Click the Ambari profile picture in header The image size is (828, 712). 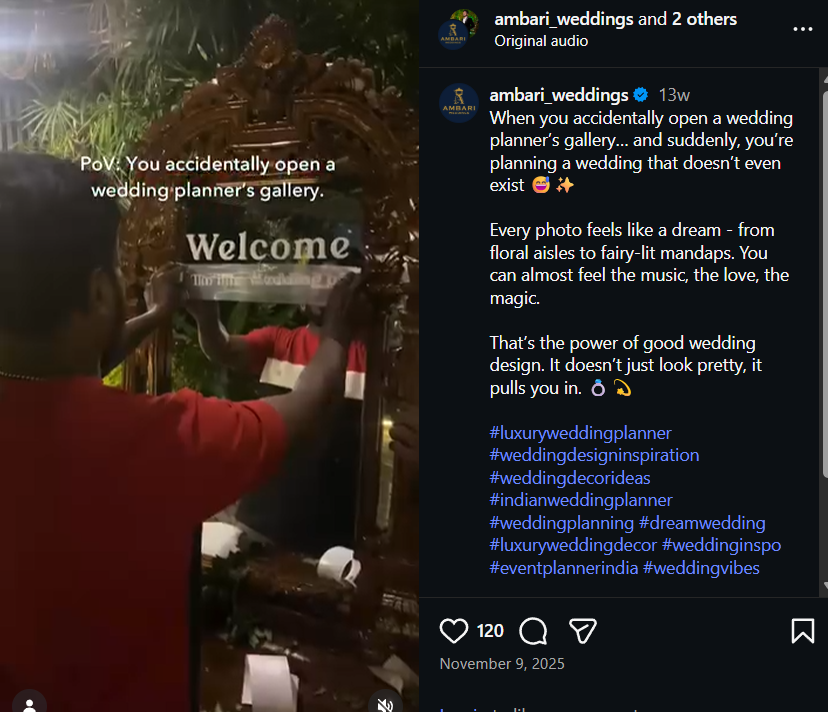pos(455,29)
